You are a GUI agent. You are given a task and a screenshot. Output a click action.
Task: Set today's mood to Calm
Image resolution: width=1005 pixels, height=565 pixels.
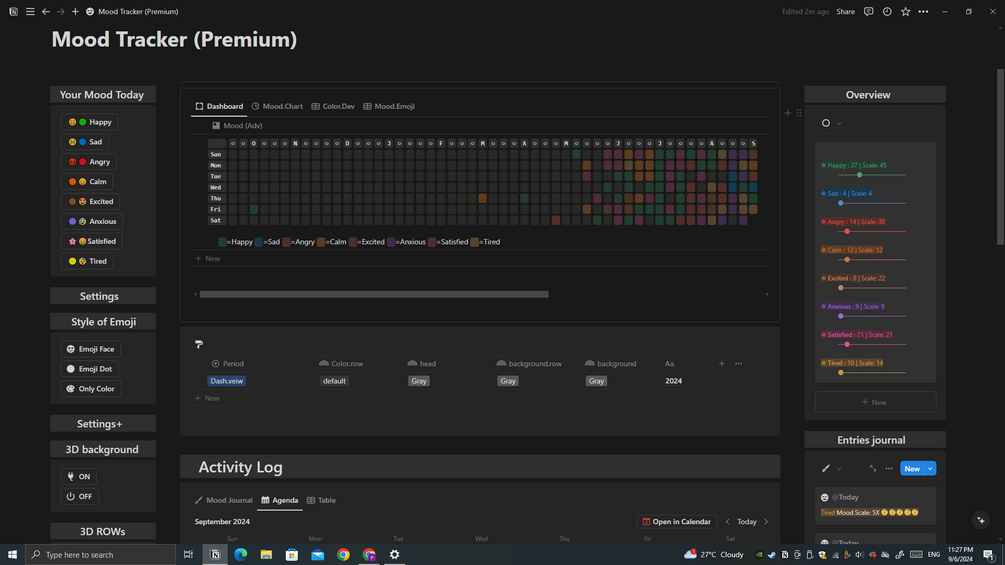[87, 181]
